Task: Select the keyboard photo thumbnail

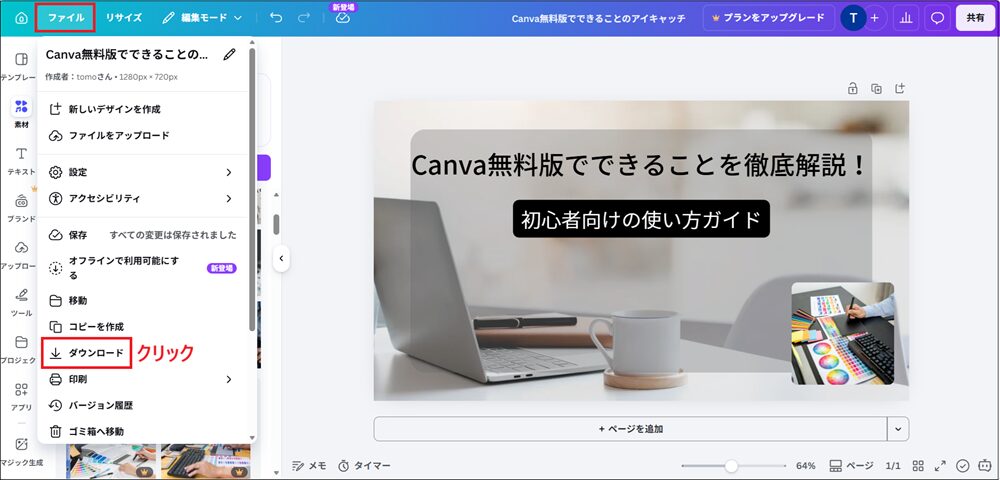Action: click(x=205, y=462)
